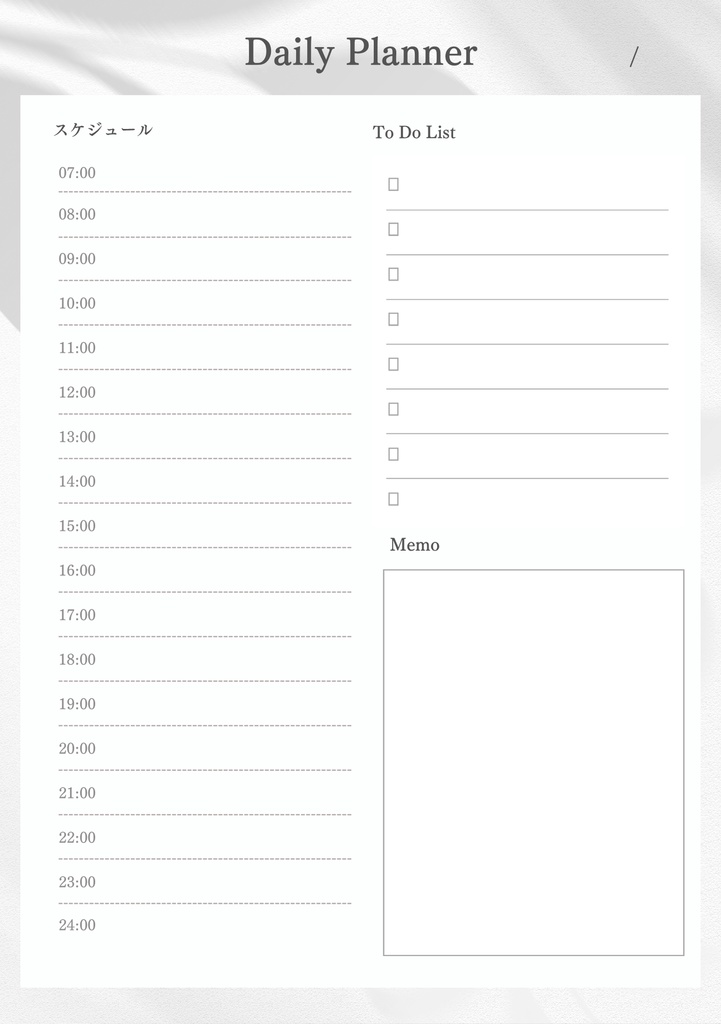Select the スケジュール heading
721x1024 pixels.
point(103,130)
